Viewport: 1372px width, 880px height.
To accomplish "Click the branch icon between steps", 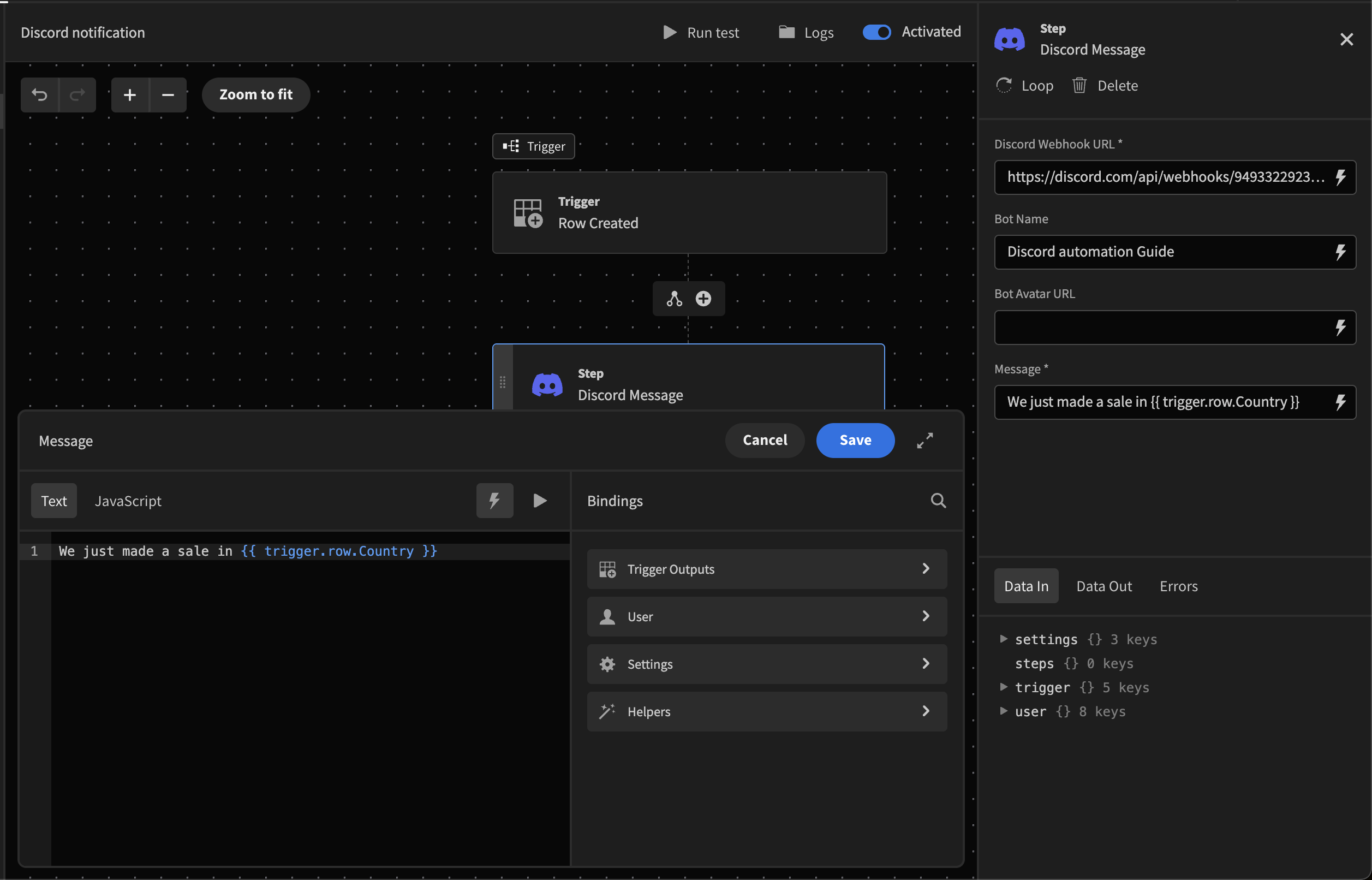I will 674,298.
